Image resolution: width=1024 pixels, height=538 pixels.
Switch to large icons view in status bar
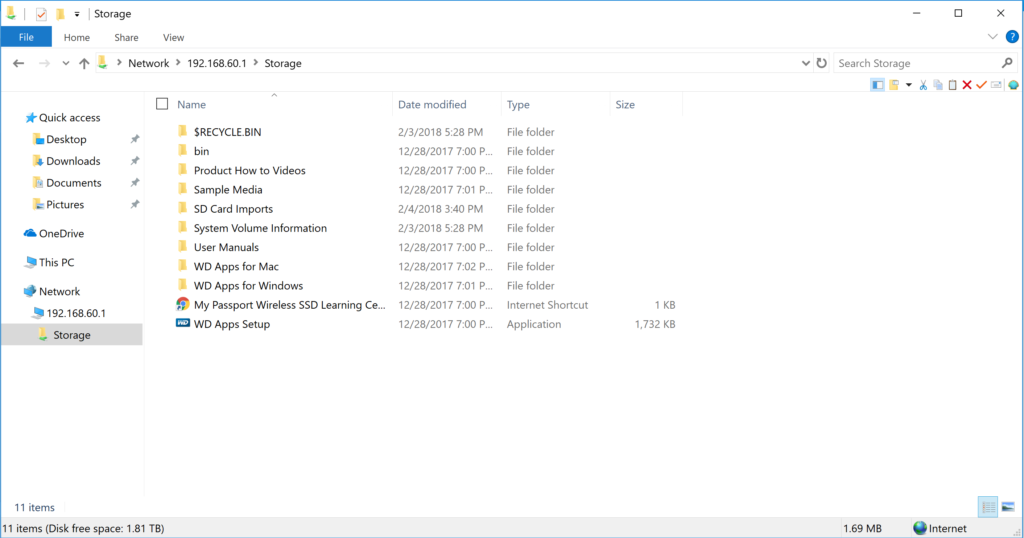(1007, 507)
